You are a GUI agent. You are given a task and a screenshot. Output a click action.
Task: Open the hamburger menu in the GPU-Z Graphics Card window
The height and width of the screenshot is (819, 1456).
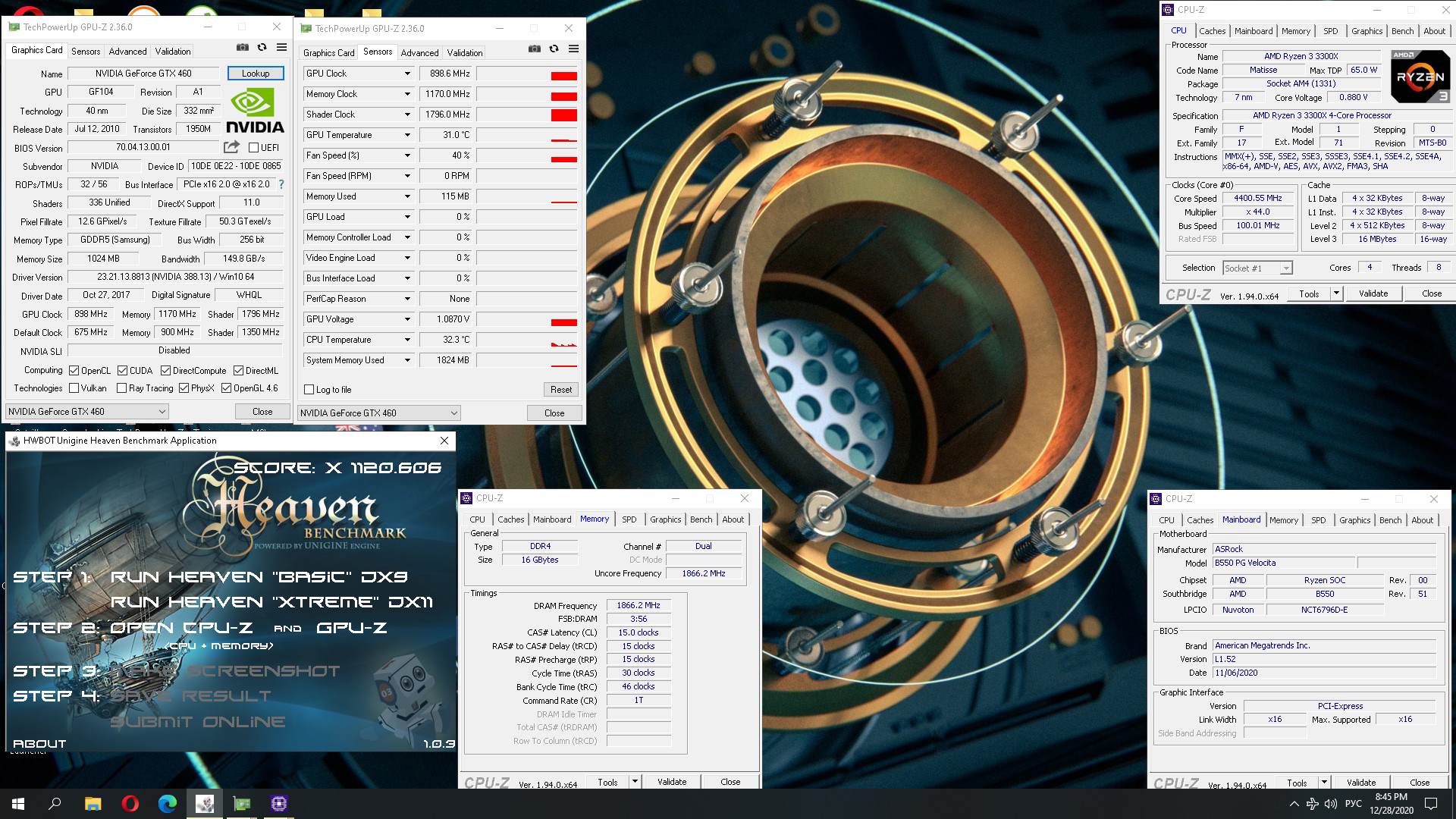click(x=281, y=47)
